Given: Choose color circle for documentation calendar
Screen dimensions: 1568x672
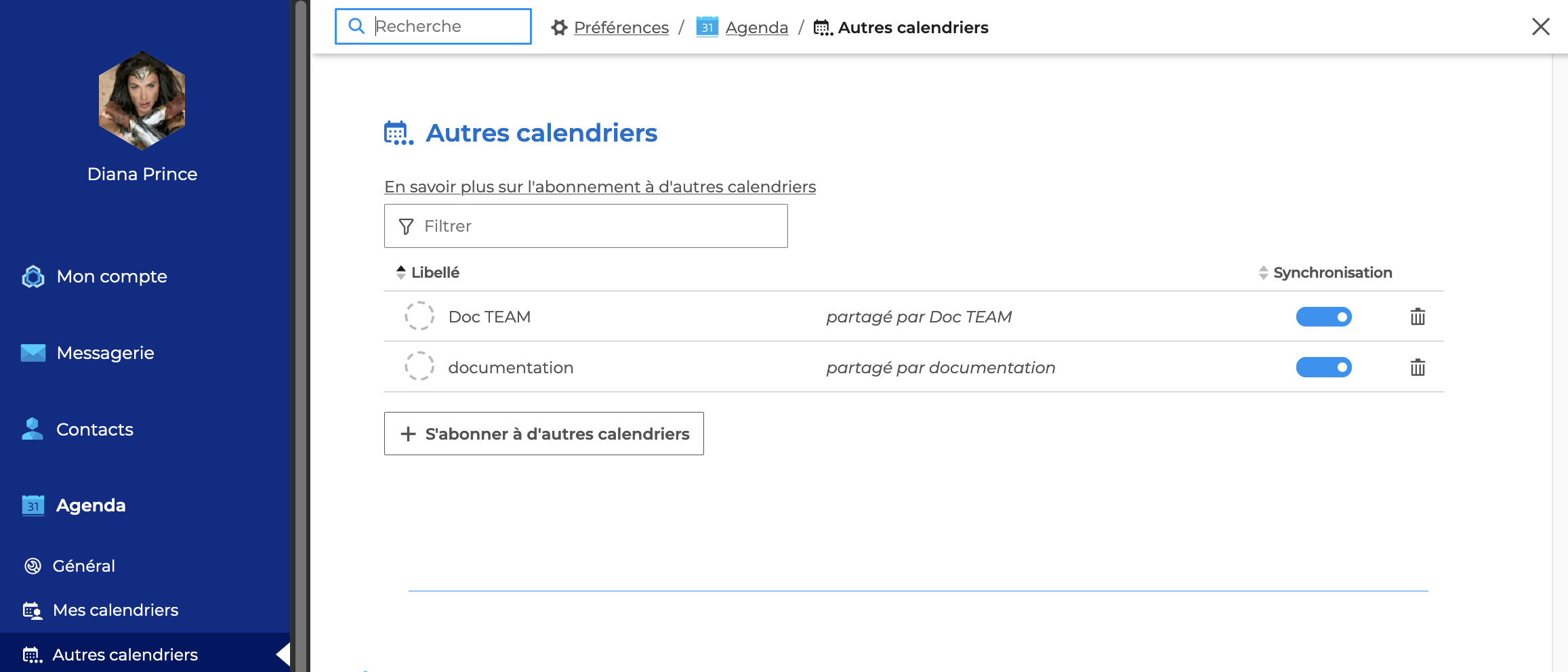Looking at the screenshot, I should (419, 366).
